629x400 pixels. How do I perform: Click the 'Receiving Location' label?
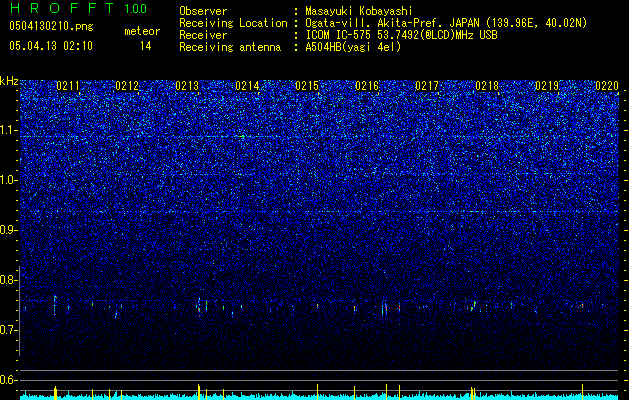[233, 23]
